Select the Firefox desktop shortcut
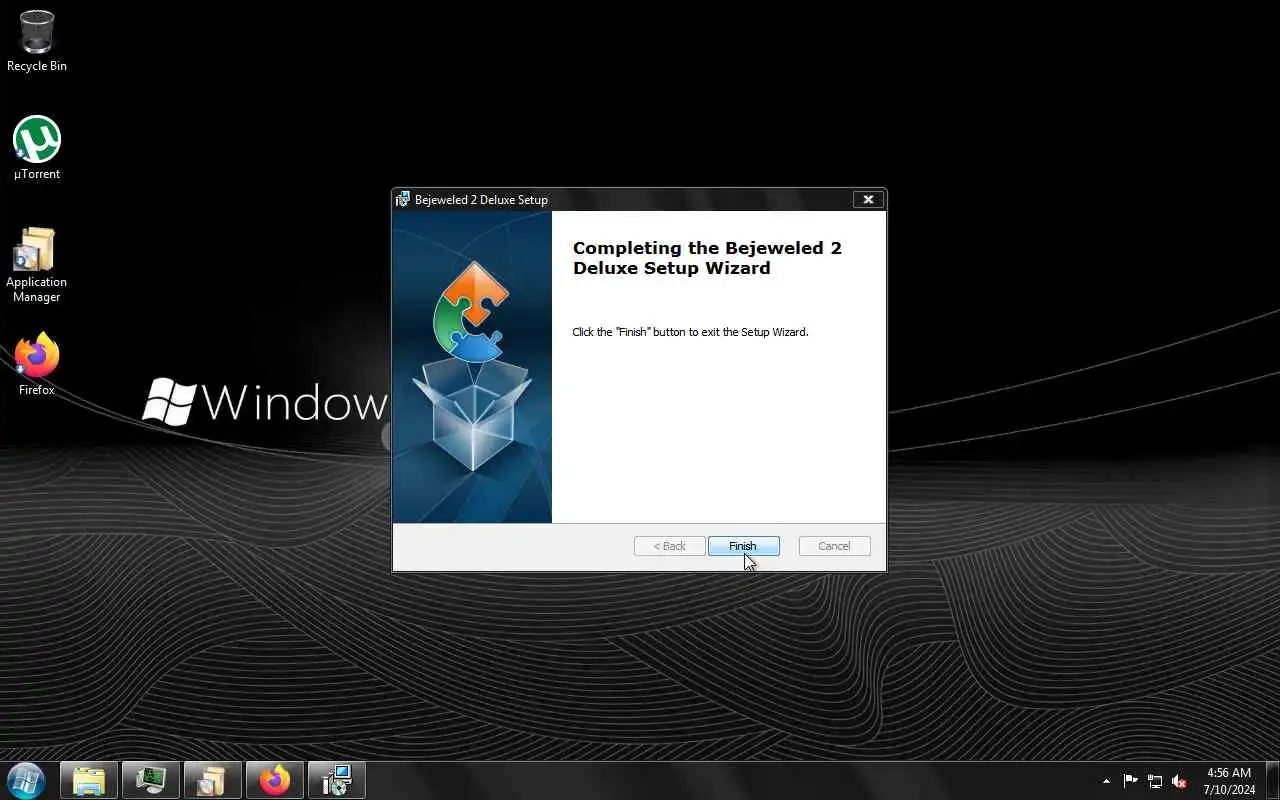Viewport: 1280px width, 800px height. click(x=37, y=365)
